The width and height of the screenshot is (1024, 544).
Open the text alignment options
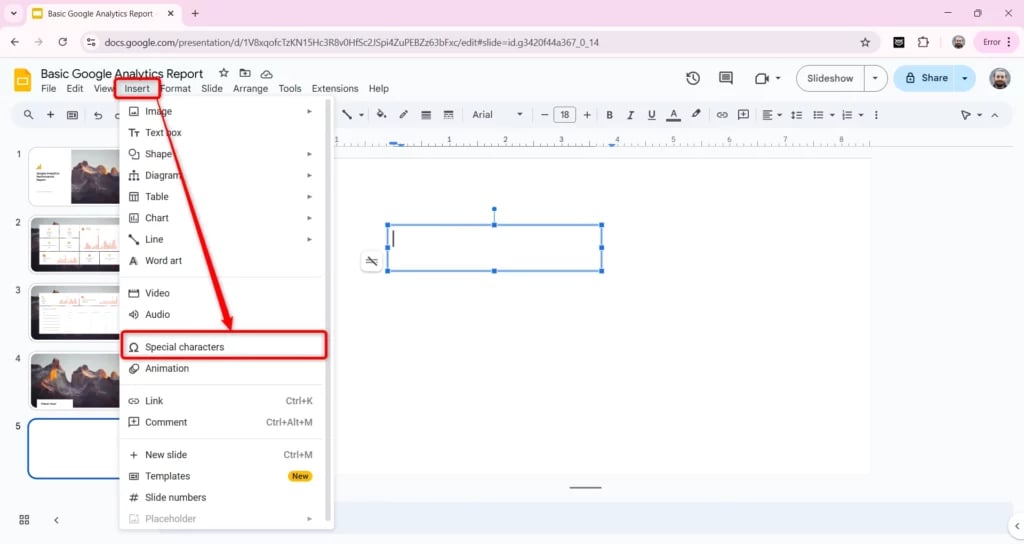(x=772, y=115)
